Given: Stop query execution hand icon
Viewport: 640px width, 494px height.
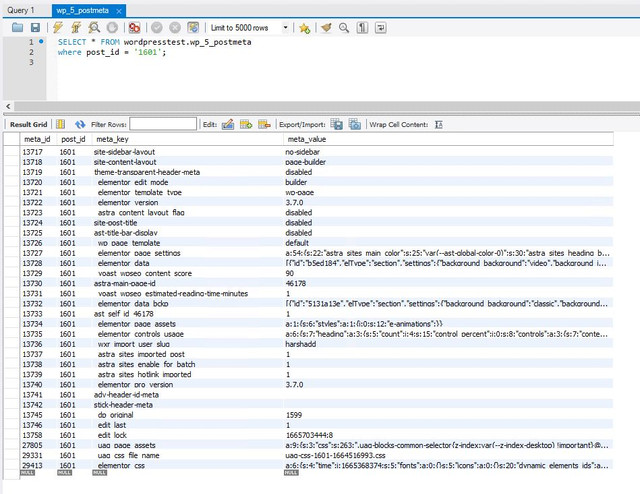Looking at the screenshot, I should click(112, 28).
